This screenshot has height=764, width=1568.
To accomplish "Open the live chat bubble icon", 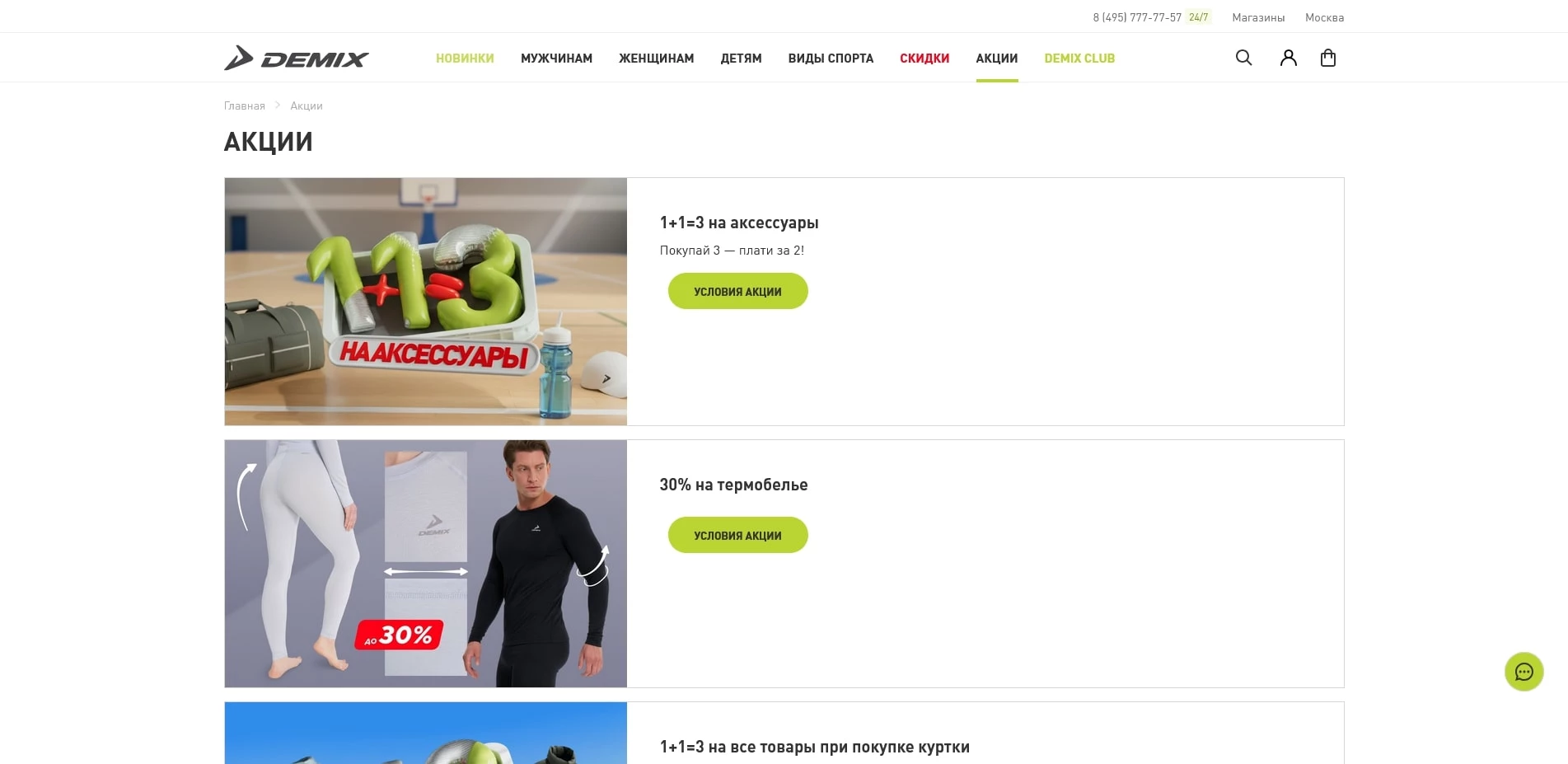I will 1524,672.
